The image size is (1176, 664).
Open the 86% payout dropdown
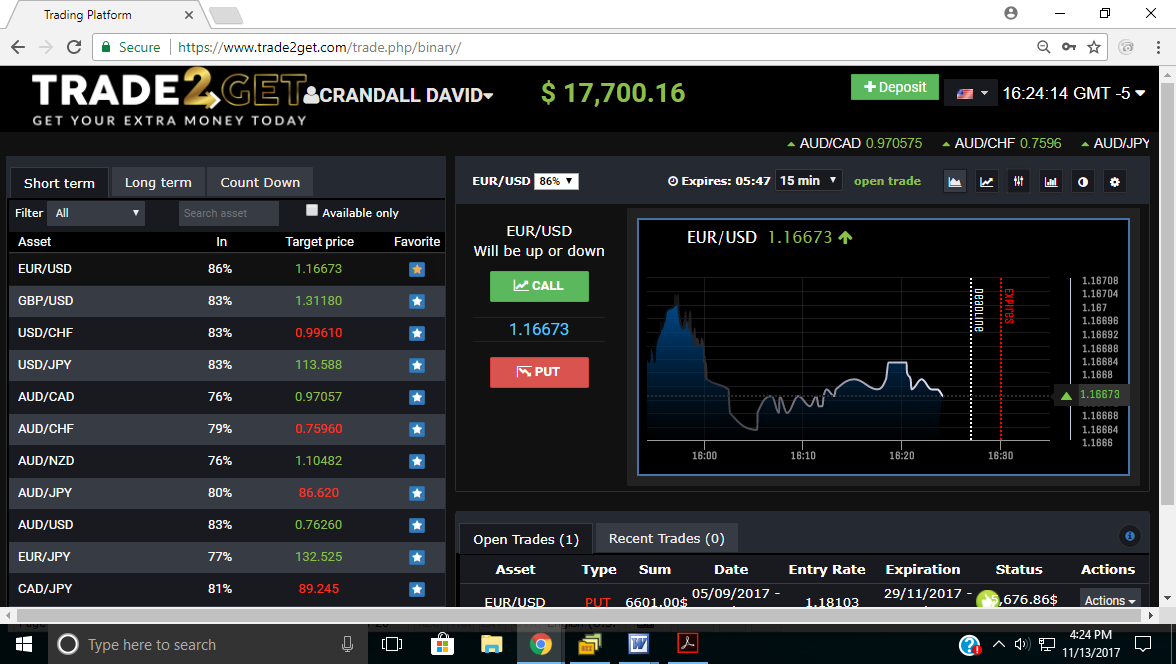tap(556, 181)
